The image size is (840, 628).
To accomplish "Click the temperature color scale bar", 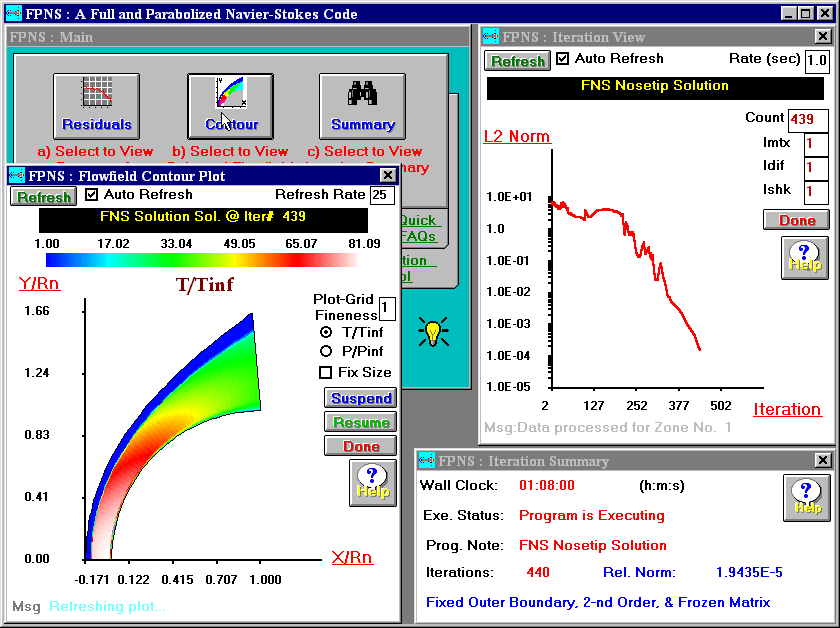I will click(201, 260).
